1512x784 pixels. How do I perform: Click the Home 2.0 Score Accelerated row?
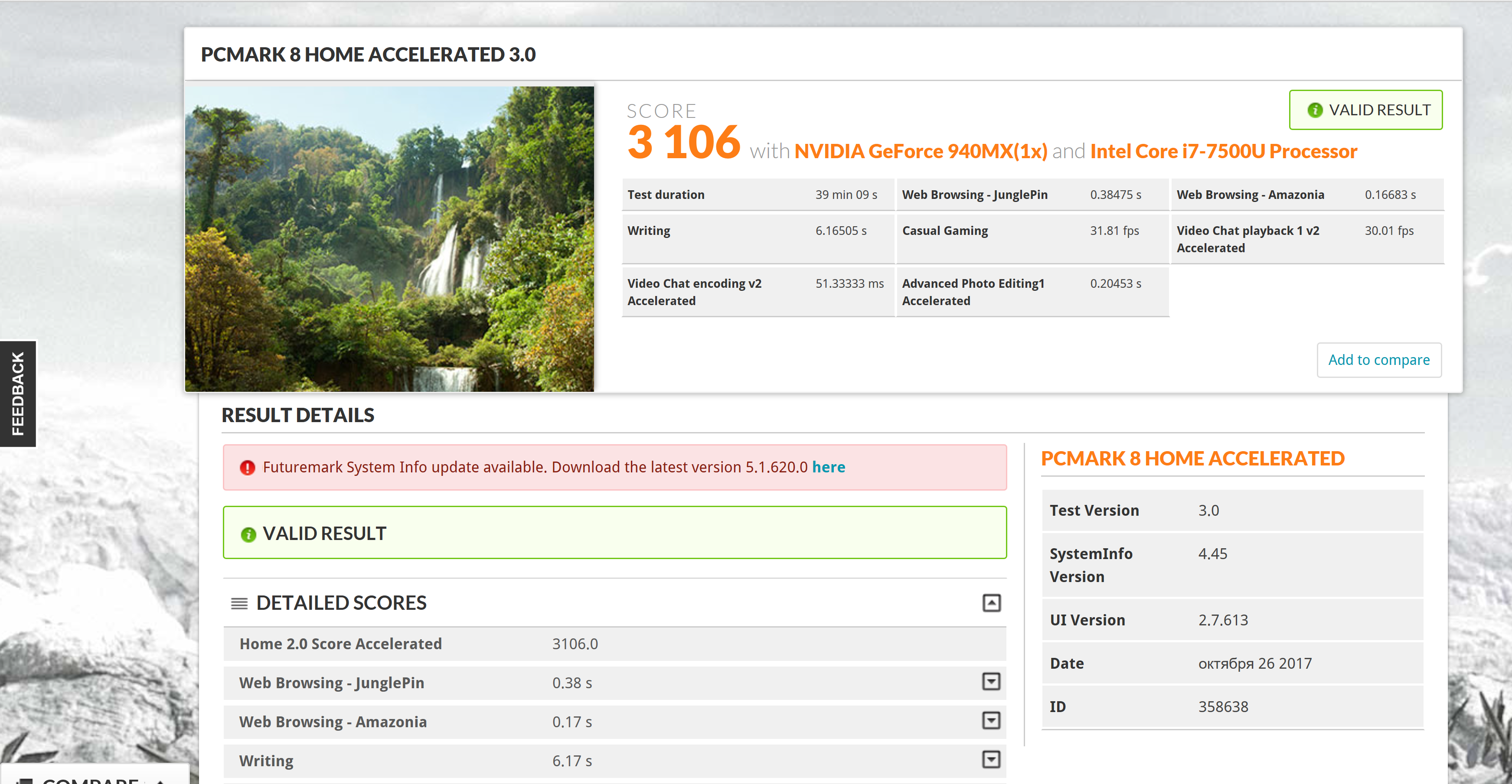[614, 644]
